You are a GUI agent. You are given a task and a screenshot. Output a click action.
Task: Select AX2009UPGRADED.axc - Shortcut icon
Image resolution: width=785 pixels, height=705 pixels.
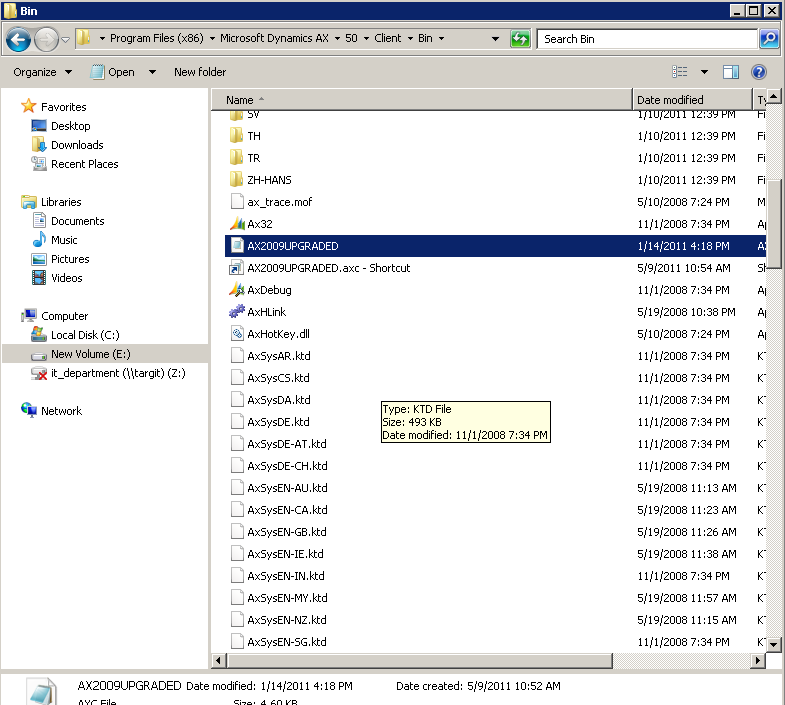tap(236, 268)
